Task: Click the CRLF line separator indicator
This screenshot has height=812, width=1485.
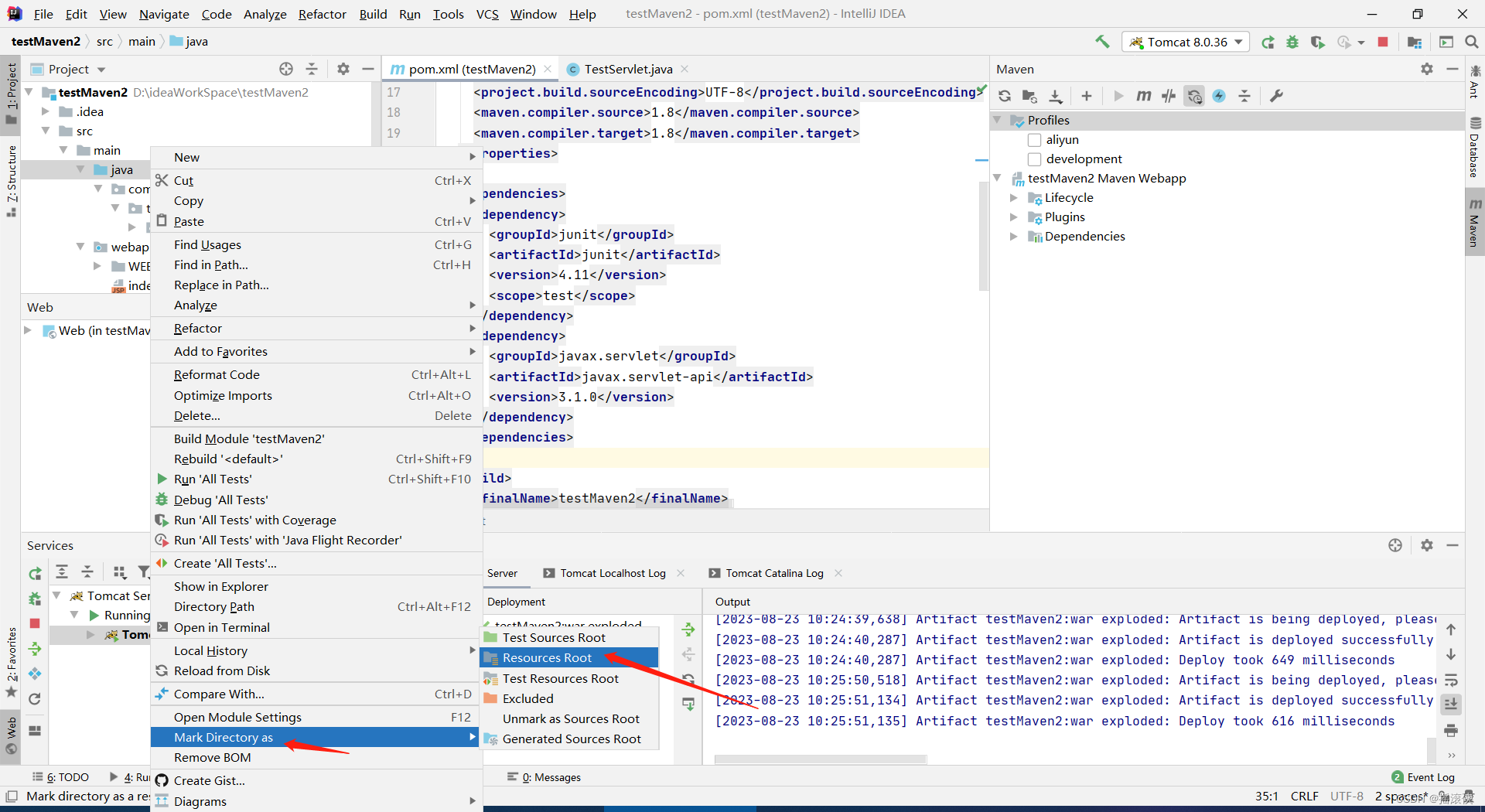Action: coord(1304,796)
